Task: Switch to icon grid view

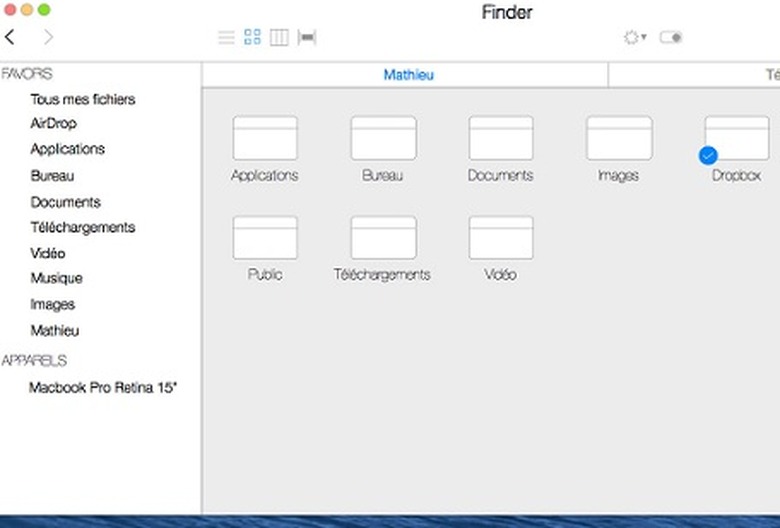Action: 253,37
